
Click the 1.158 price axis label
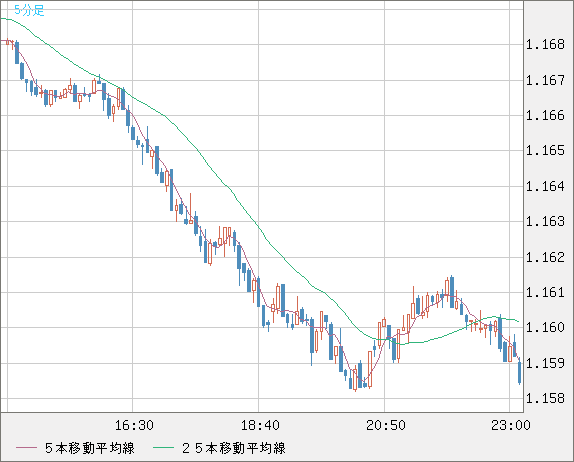[x=545, y=398]
